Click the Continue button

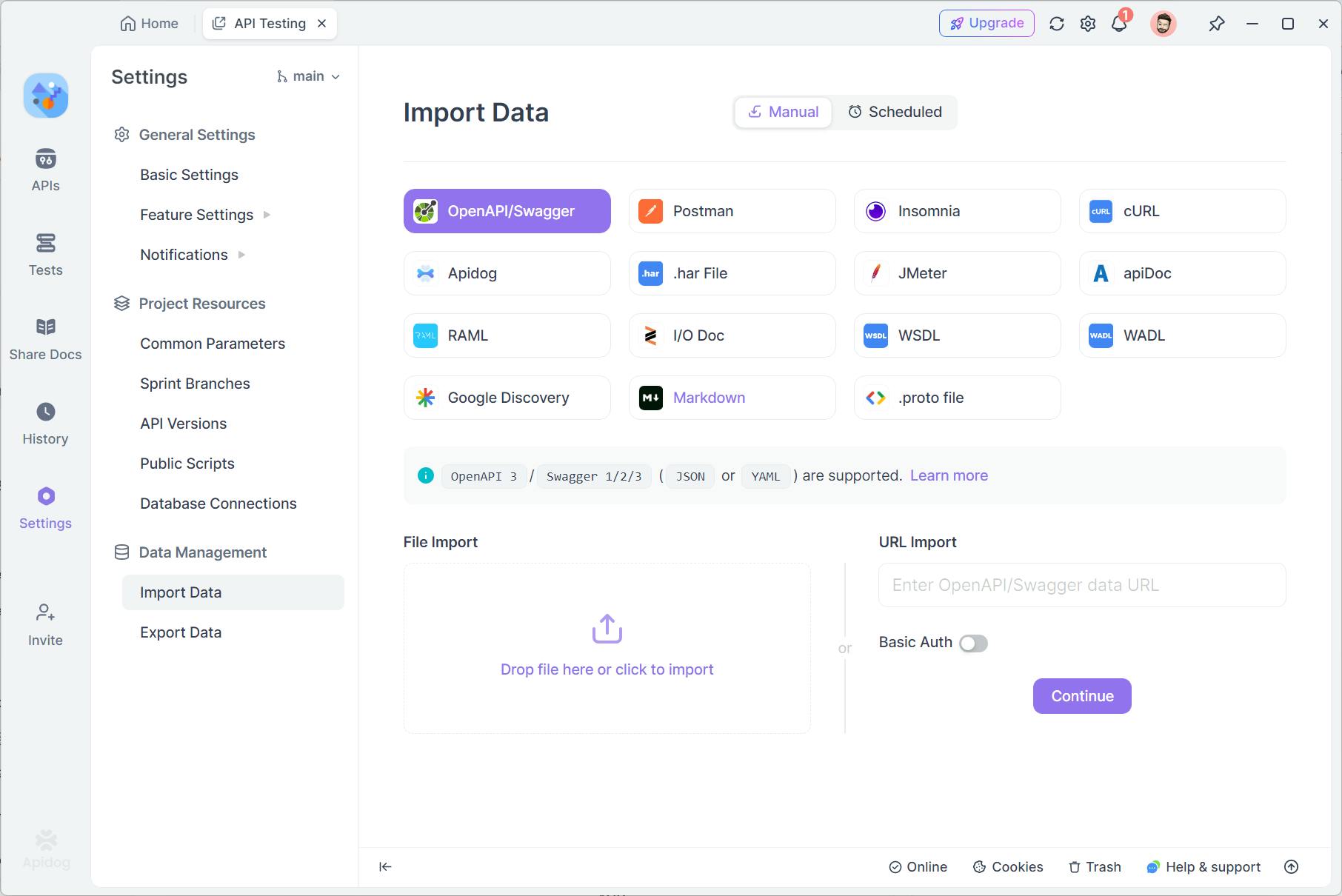click(x=1082, y=696)
